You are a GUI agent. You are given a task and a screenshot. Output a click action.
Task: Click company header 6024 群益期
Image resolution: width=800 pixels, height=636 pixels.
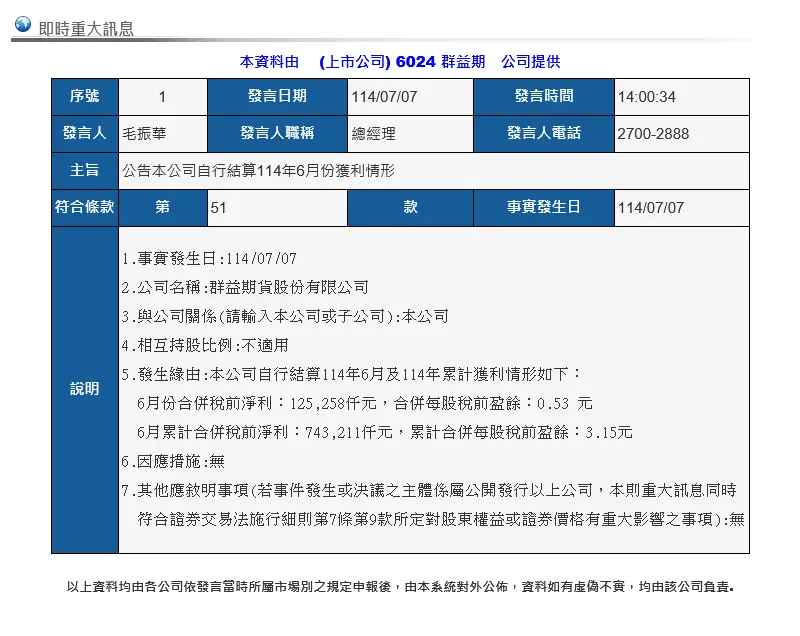click(x=440, y=62)
